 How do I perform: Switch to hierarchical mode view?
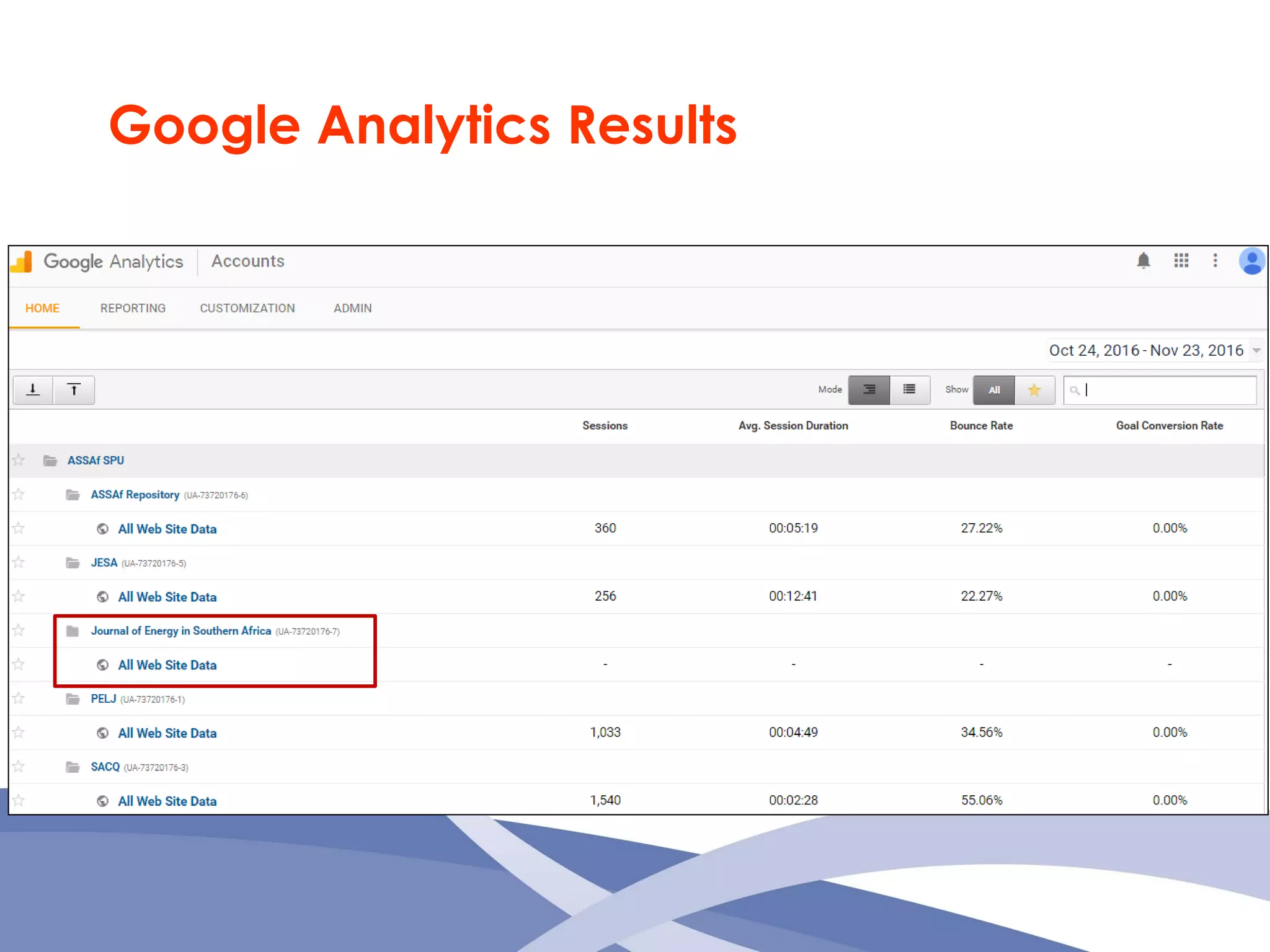[869, 390]
